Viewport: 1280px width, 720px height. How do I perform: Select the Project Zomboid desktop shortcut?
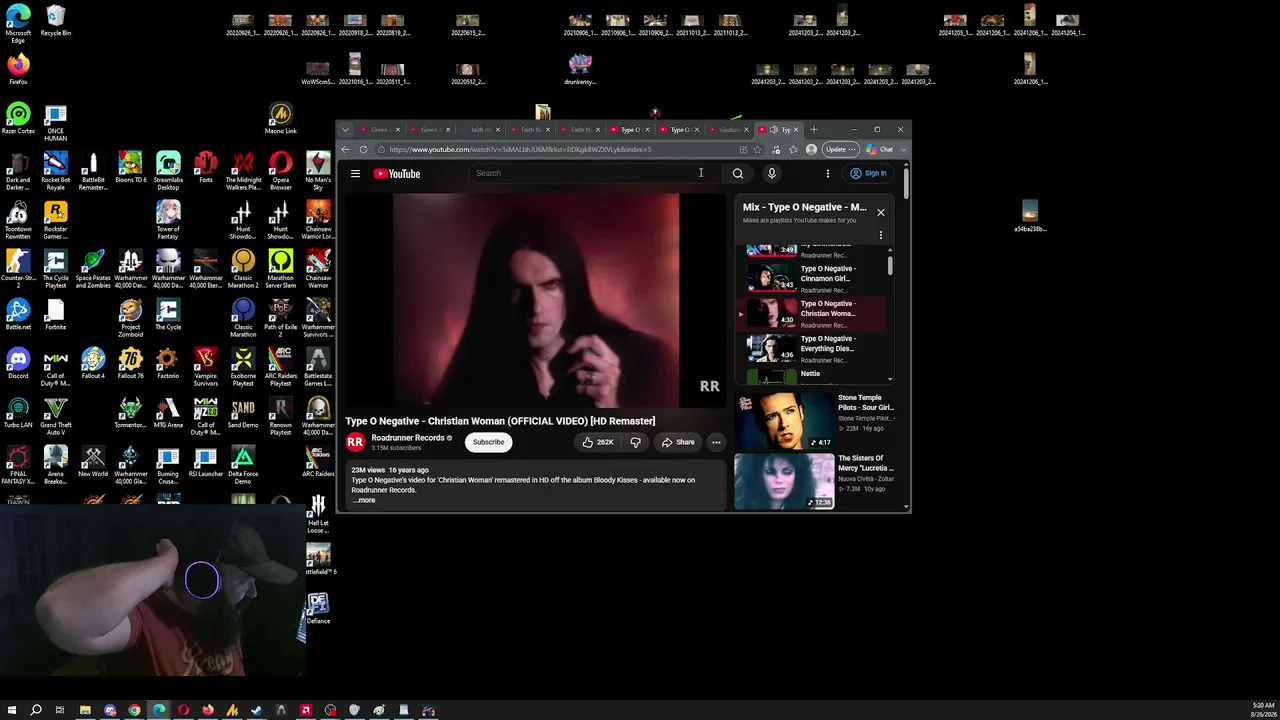pos(130,318)
